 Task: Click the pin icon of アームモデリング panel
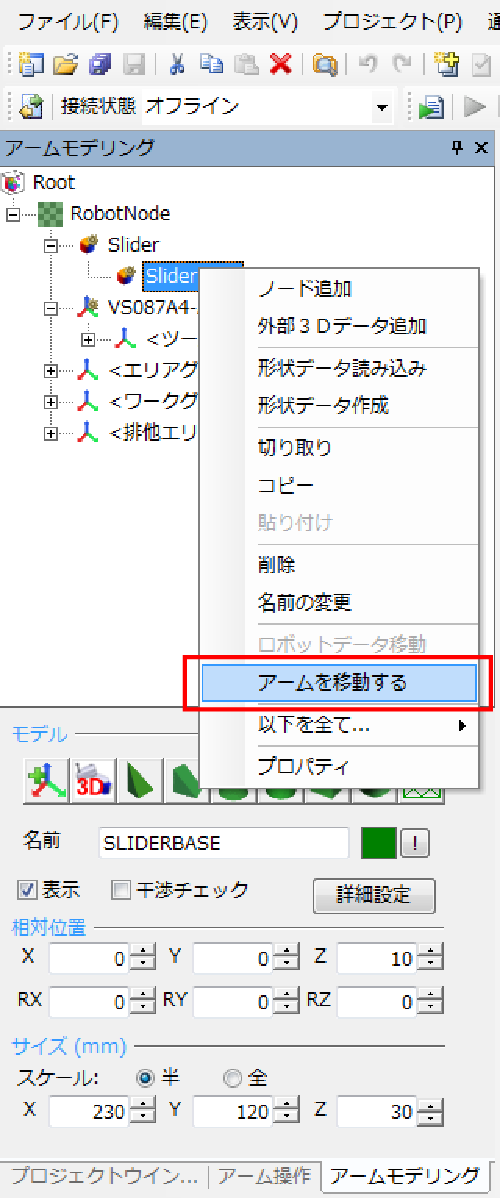pos(457,147)
